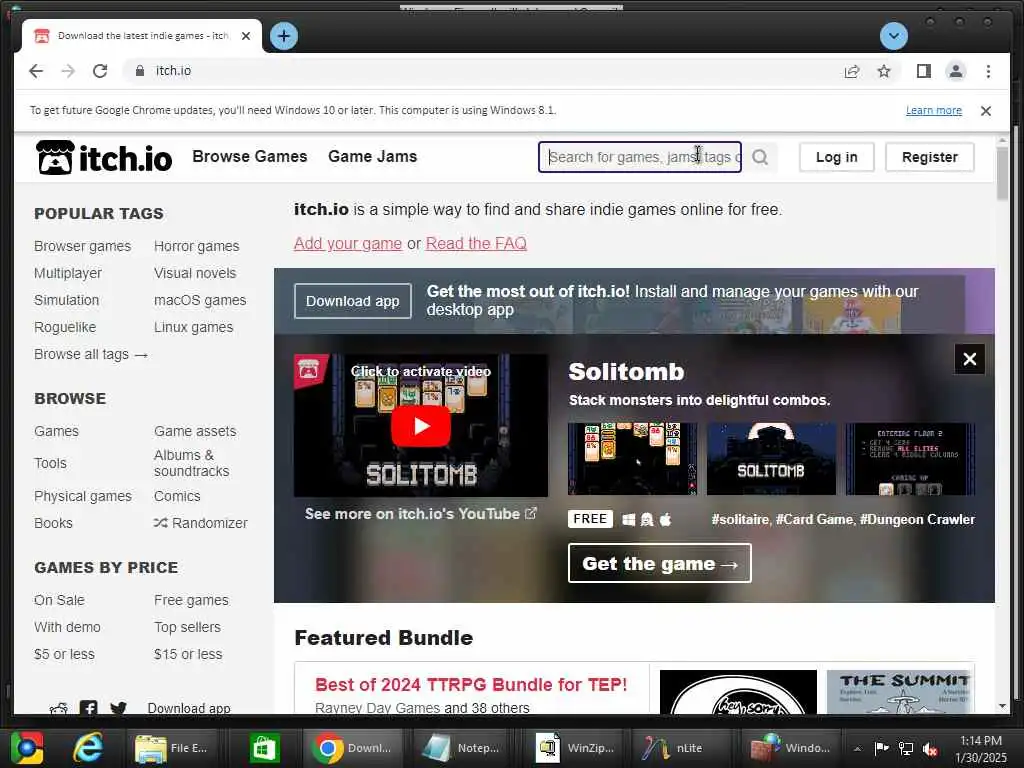This screenshot has height=768, width=1024.
Task: Click the Twitter icon in sidebar
Action: click(x=118, y=708)
